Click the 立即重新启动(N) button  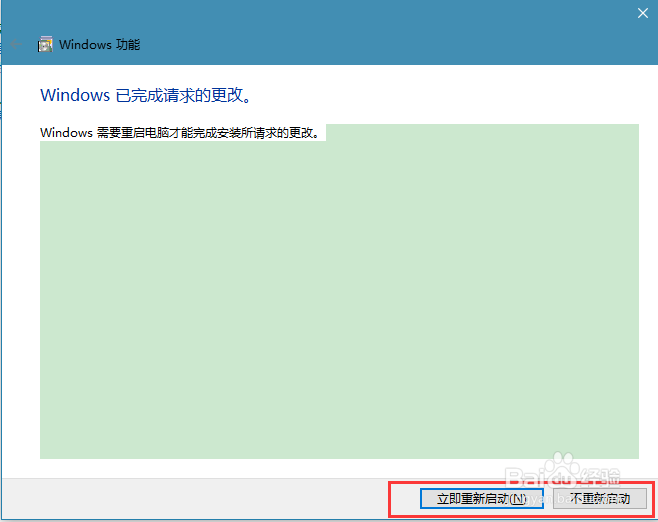coord(482,499)
